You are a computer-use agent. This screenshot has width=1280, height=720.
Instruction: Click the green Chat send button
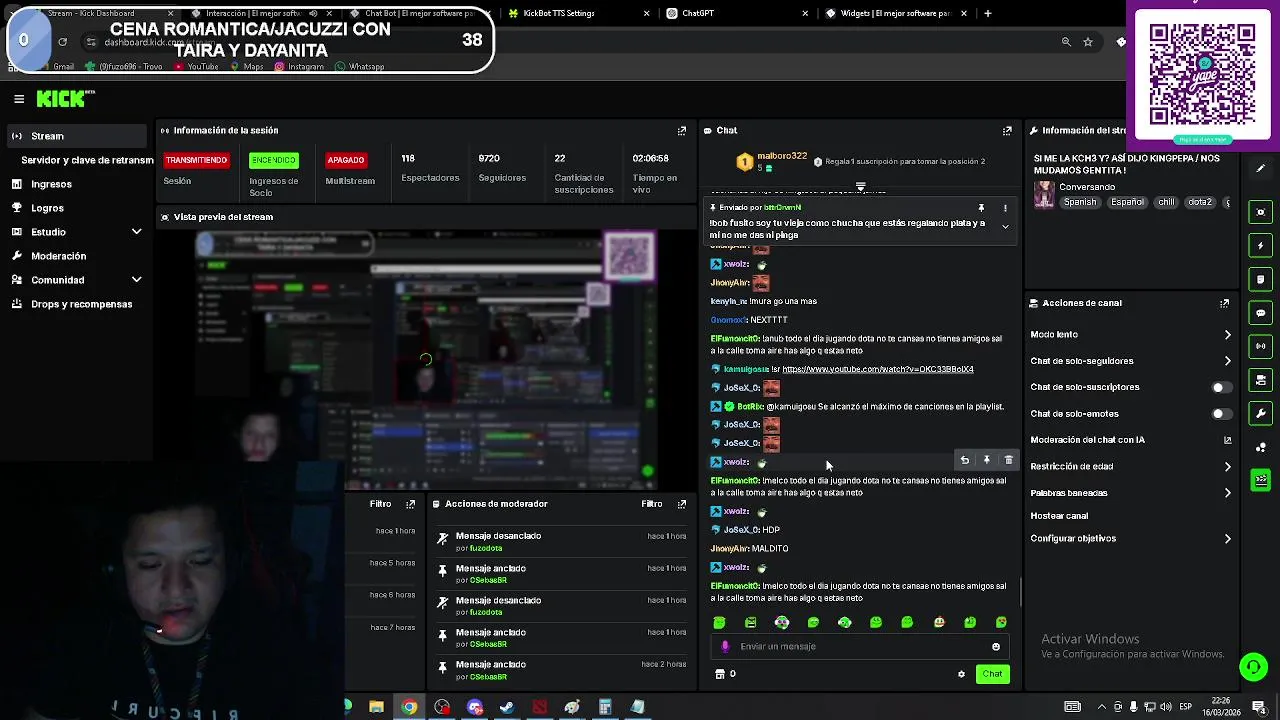click(x=992, y=674)
